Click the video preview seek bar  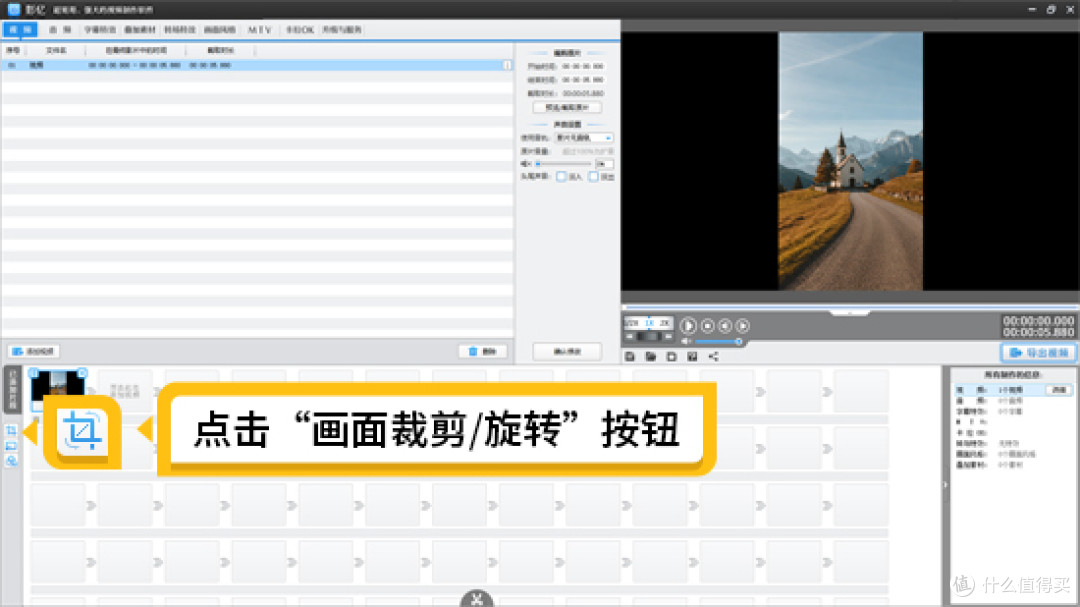pyautogui.click(x=850, y=307)
